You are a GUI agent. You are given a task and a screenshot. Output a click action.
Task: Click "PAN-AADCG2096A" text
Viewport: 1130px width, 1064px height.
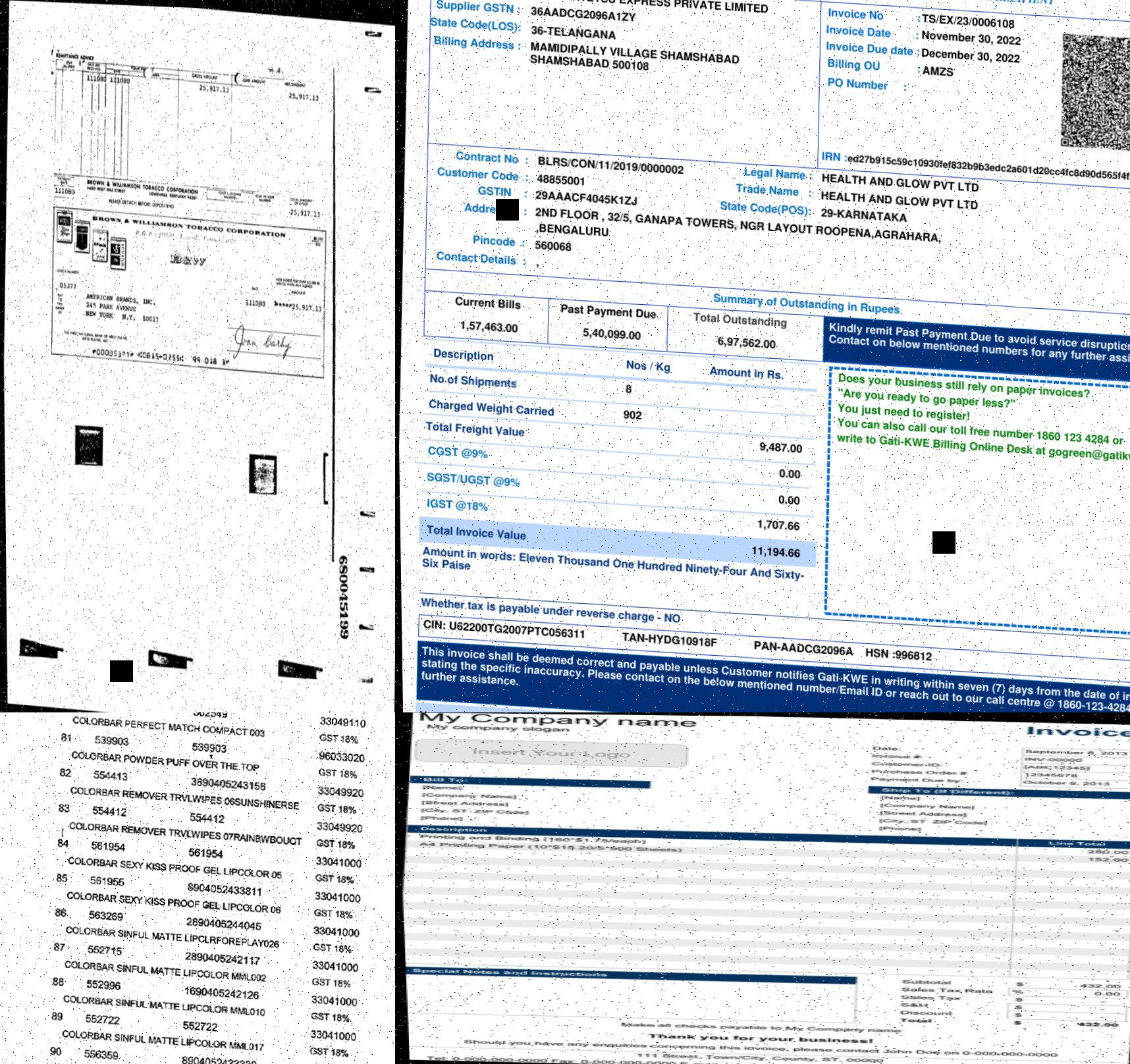tap(803, 649)
